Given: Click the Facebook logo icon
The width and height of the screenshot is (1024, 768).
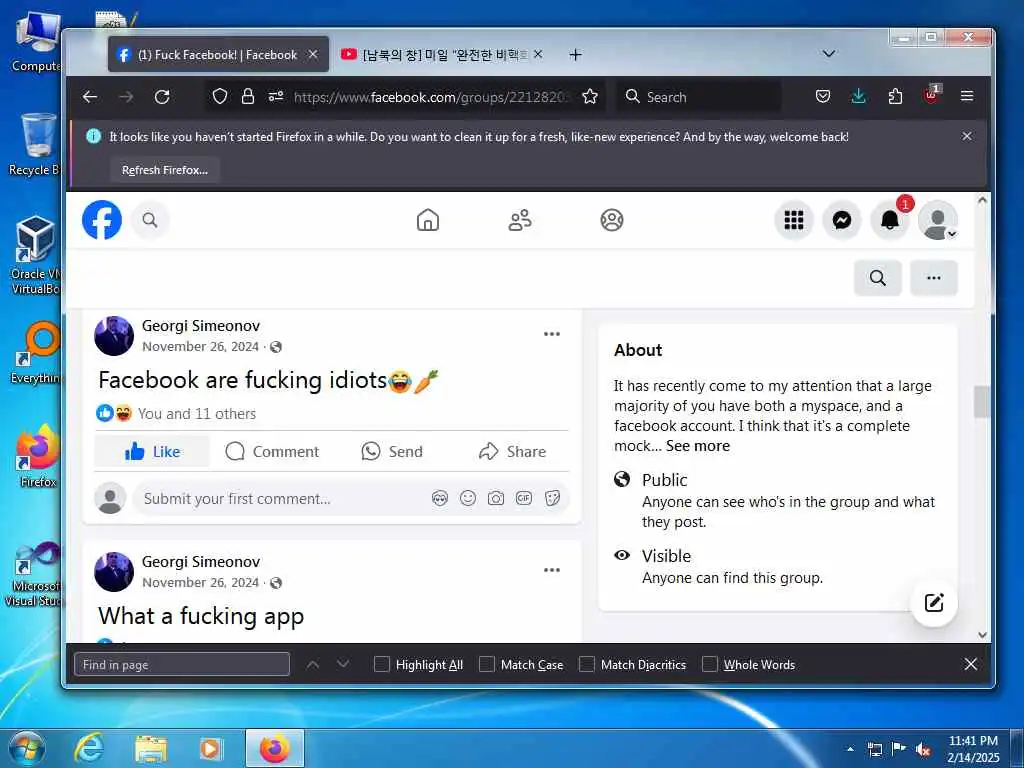Looking at the screenshot, I should pyautogui.click(x=102, y=220).
